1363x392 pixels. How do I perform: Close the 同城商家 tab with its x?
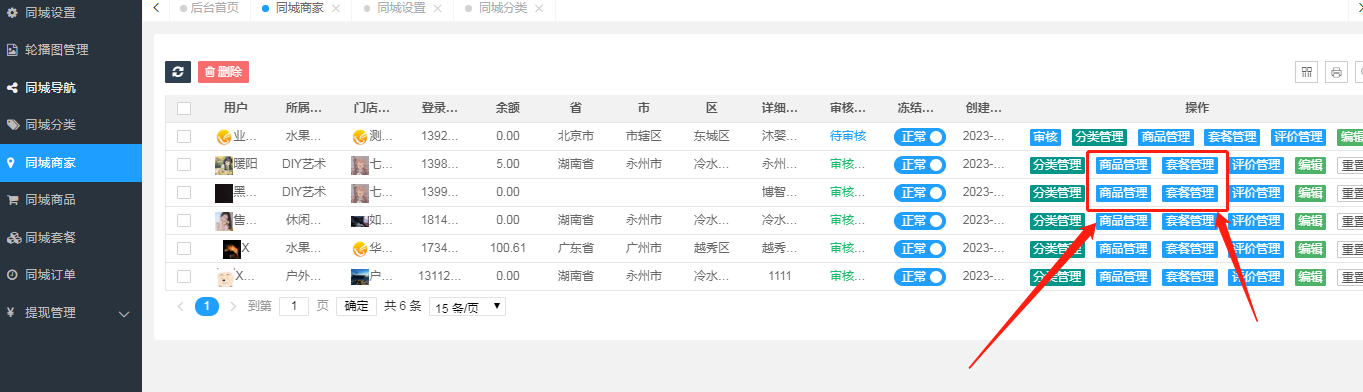[336, 8]
